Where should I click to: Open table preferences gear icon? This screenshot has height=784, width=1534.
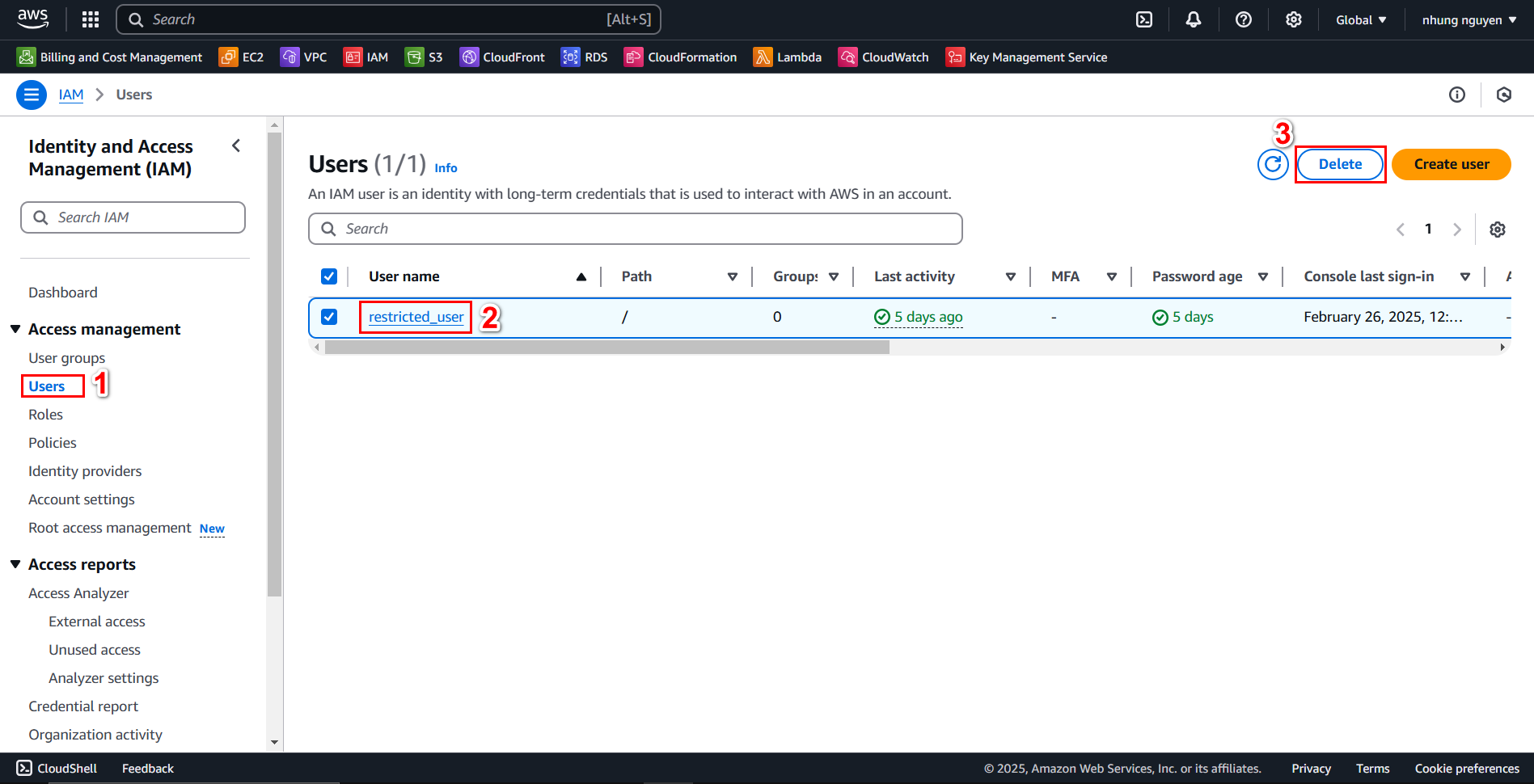[1498, 230]
